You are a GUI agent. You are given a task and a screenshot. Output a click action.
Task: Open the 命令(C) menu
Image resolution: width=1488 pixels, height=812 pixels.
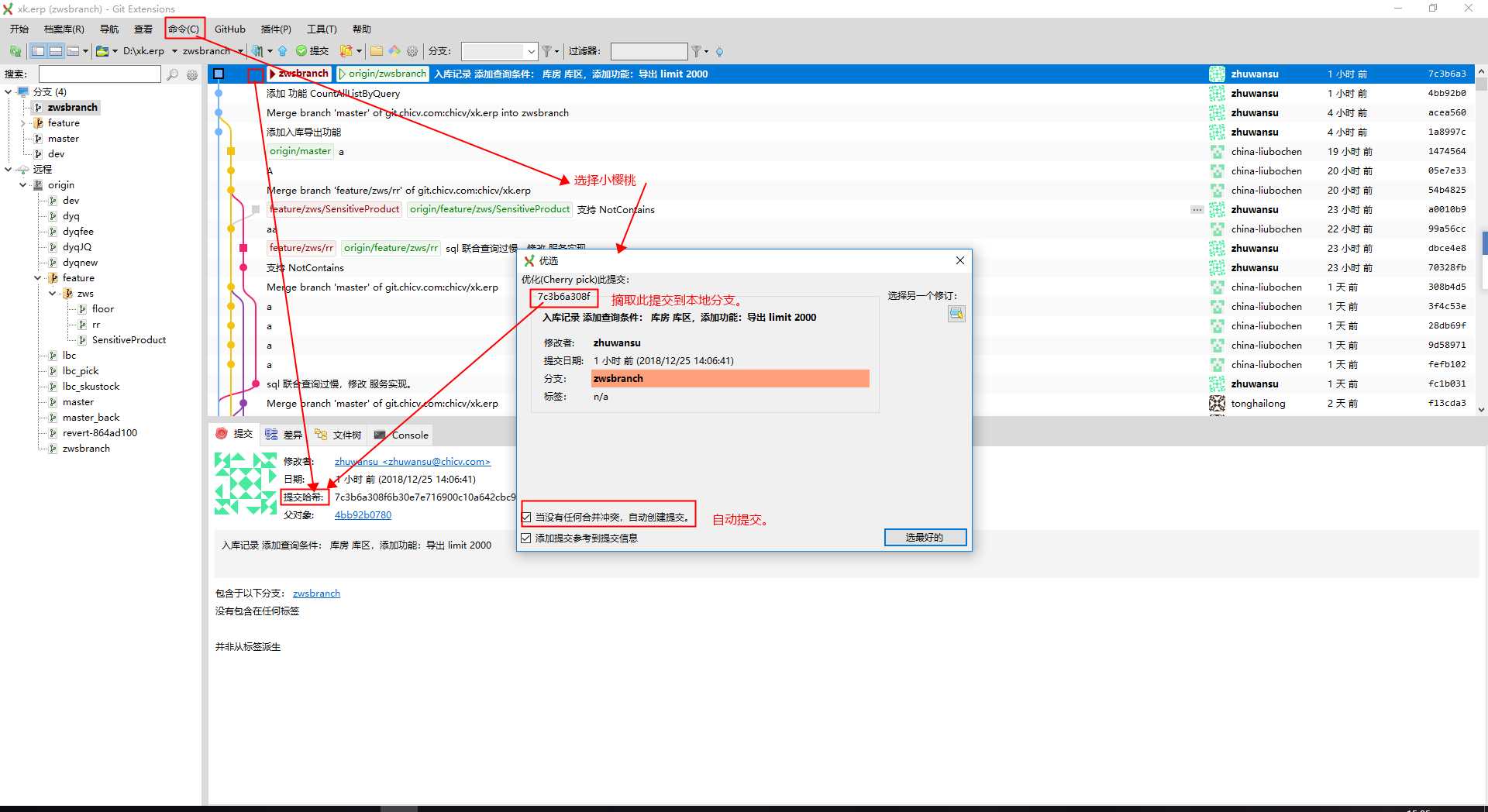coord(184,29)
